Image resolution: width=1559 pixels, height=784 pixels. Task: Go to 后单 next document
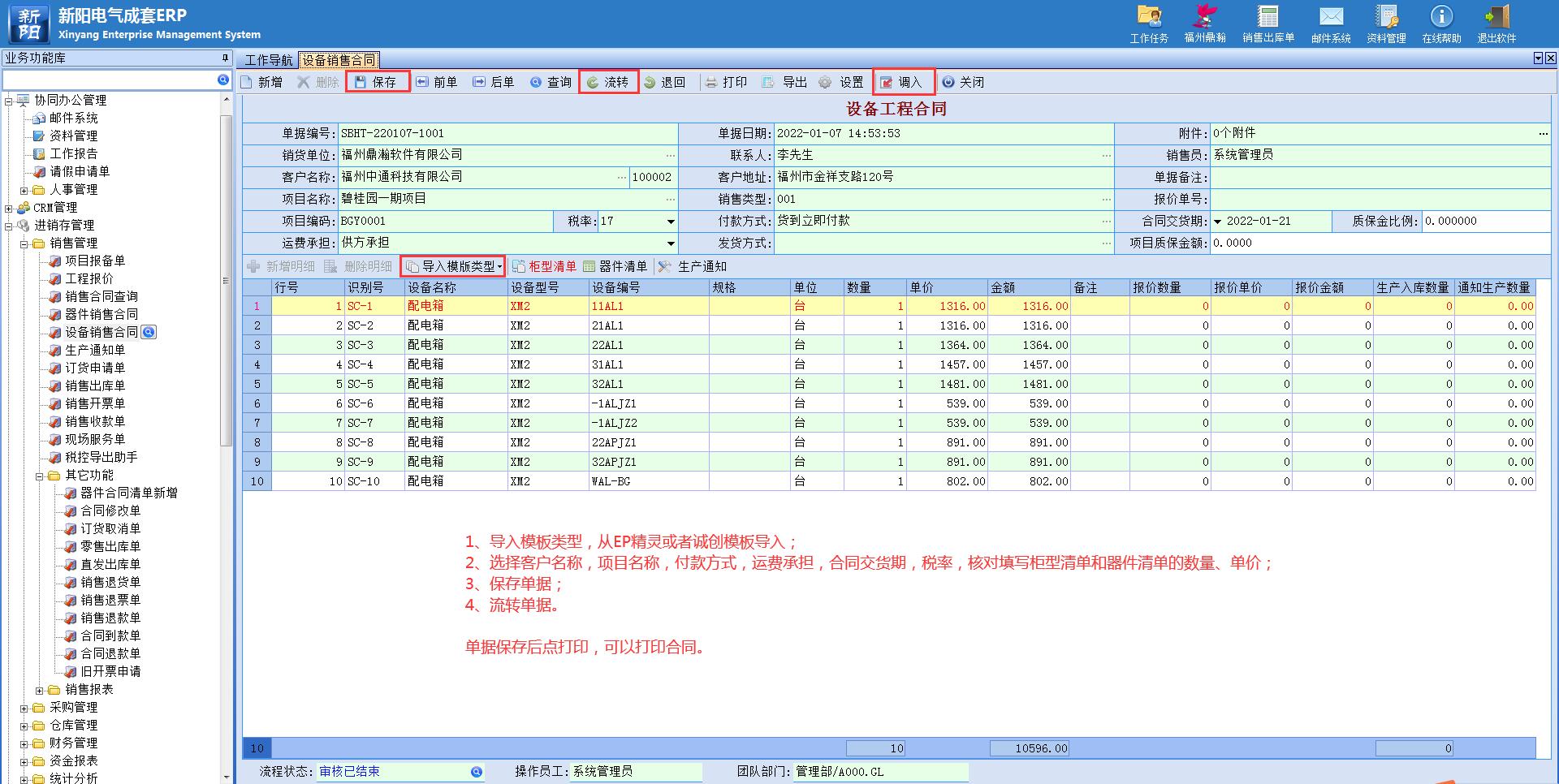[494, 82]
